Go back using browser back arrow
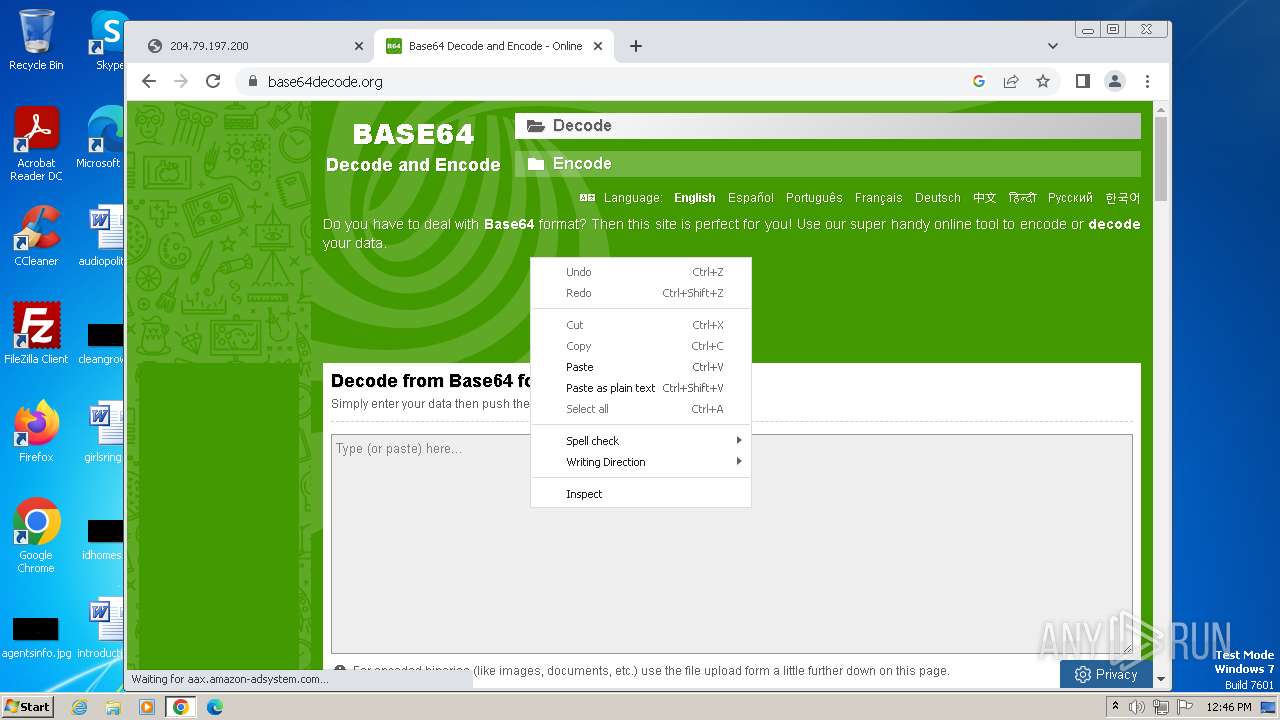The width and height of the screenshot is (1280, 720). tap(149, 81)
